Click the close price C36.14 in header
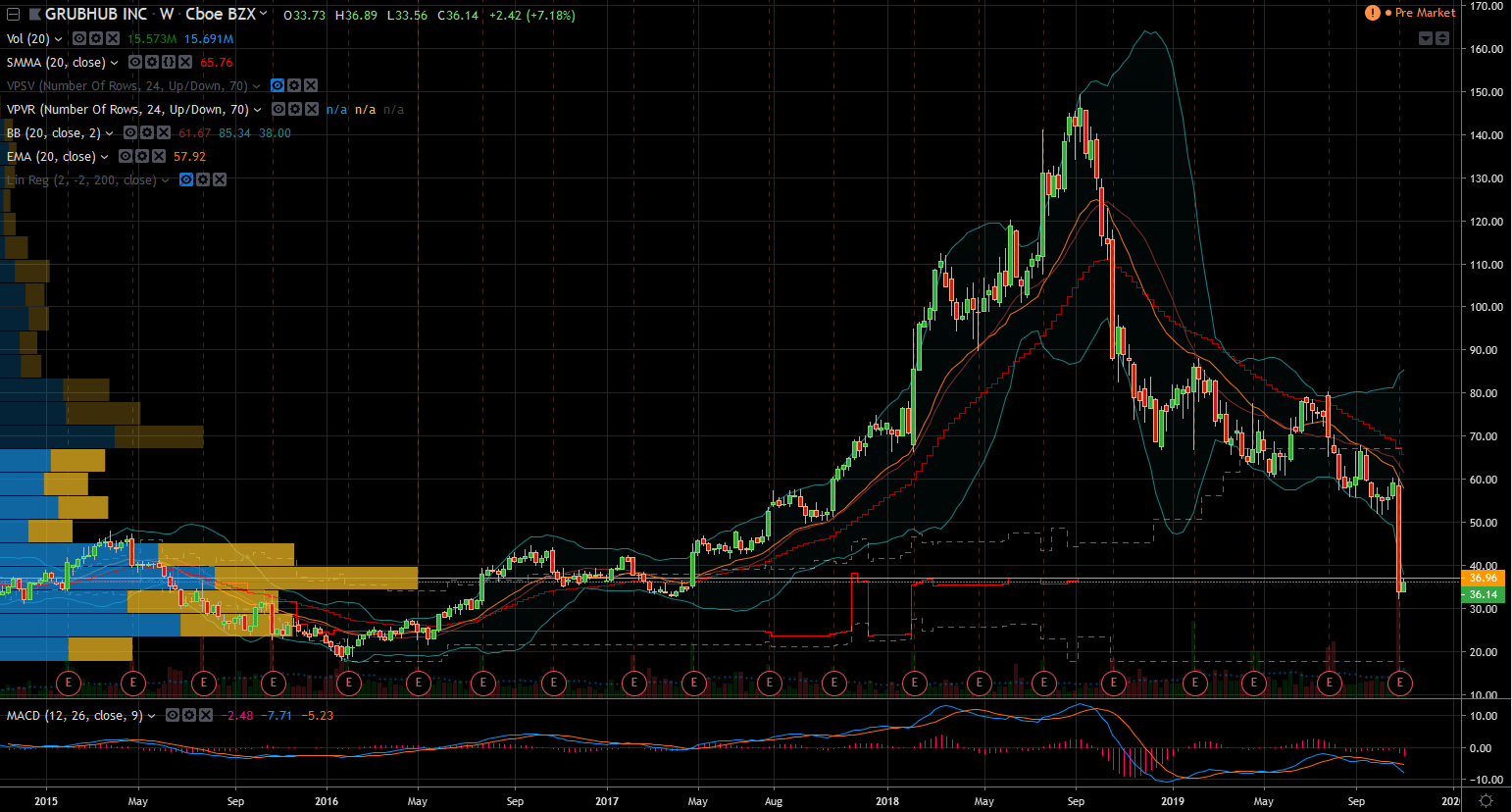 click(x=458, y=16)
